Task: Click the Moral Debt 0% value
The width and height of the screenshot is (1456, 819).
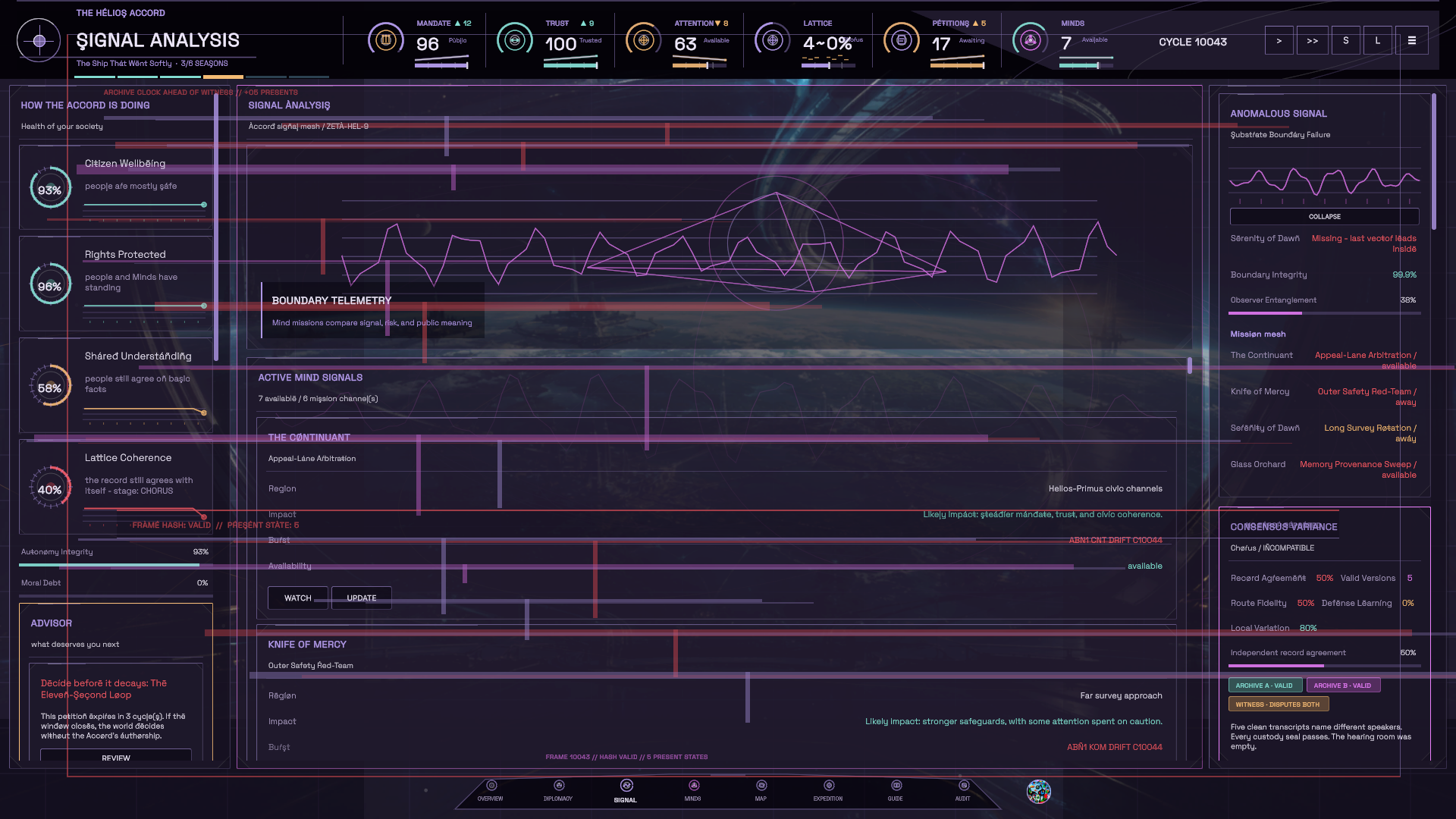Action: pos(202,582)
